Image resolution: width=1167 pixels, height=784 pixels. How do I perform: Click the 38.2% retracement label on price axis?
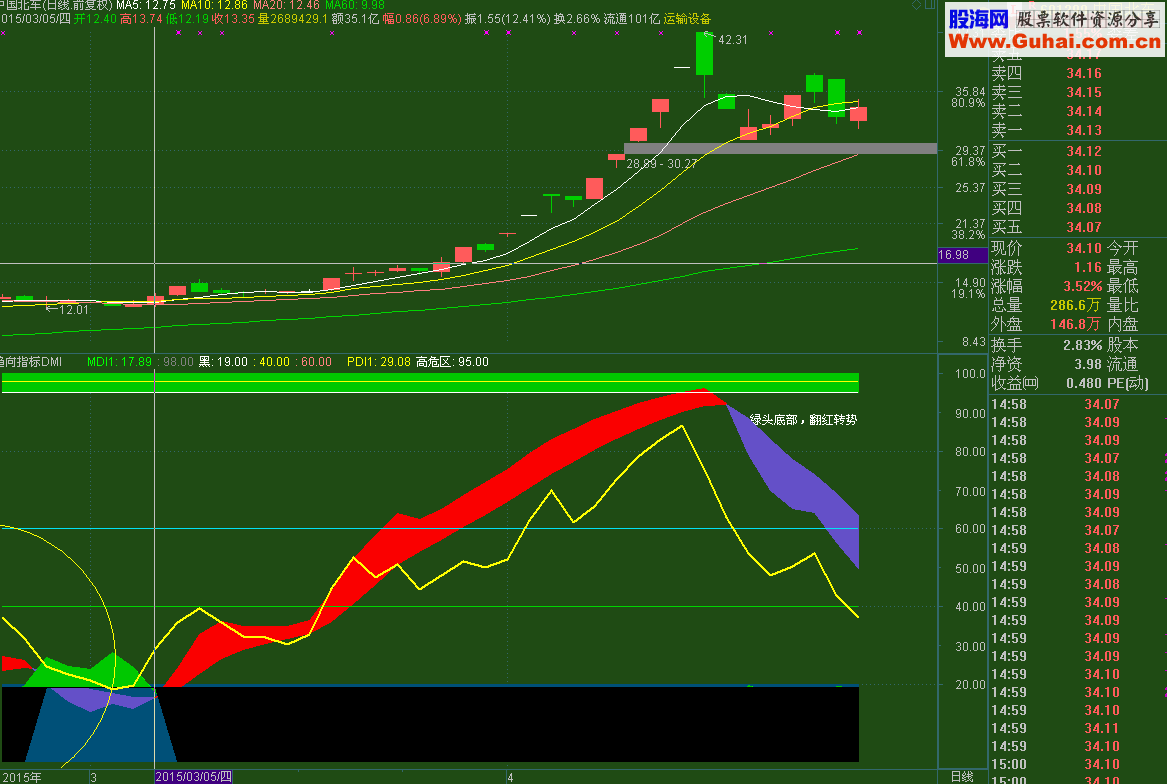968,235
